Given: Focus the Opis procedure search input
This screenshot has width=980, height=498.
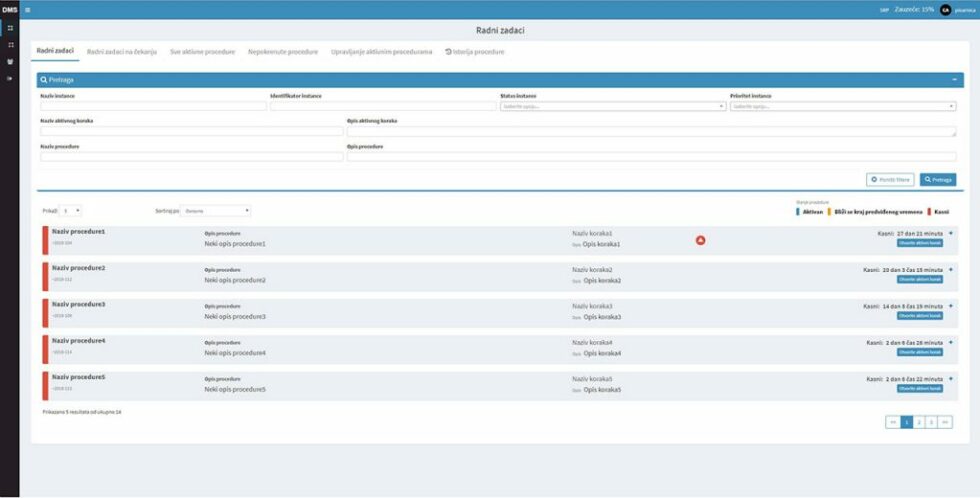Looking at the screenshot, I should click(652, 157).
